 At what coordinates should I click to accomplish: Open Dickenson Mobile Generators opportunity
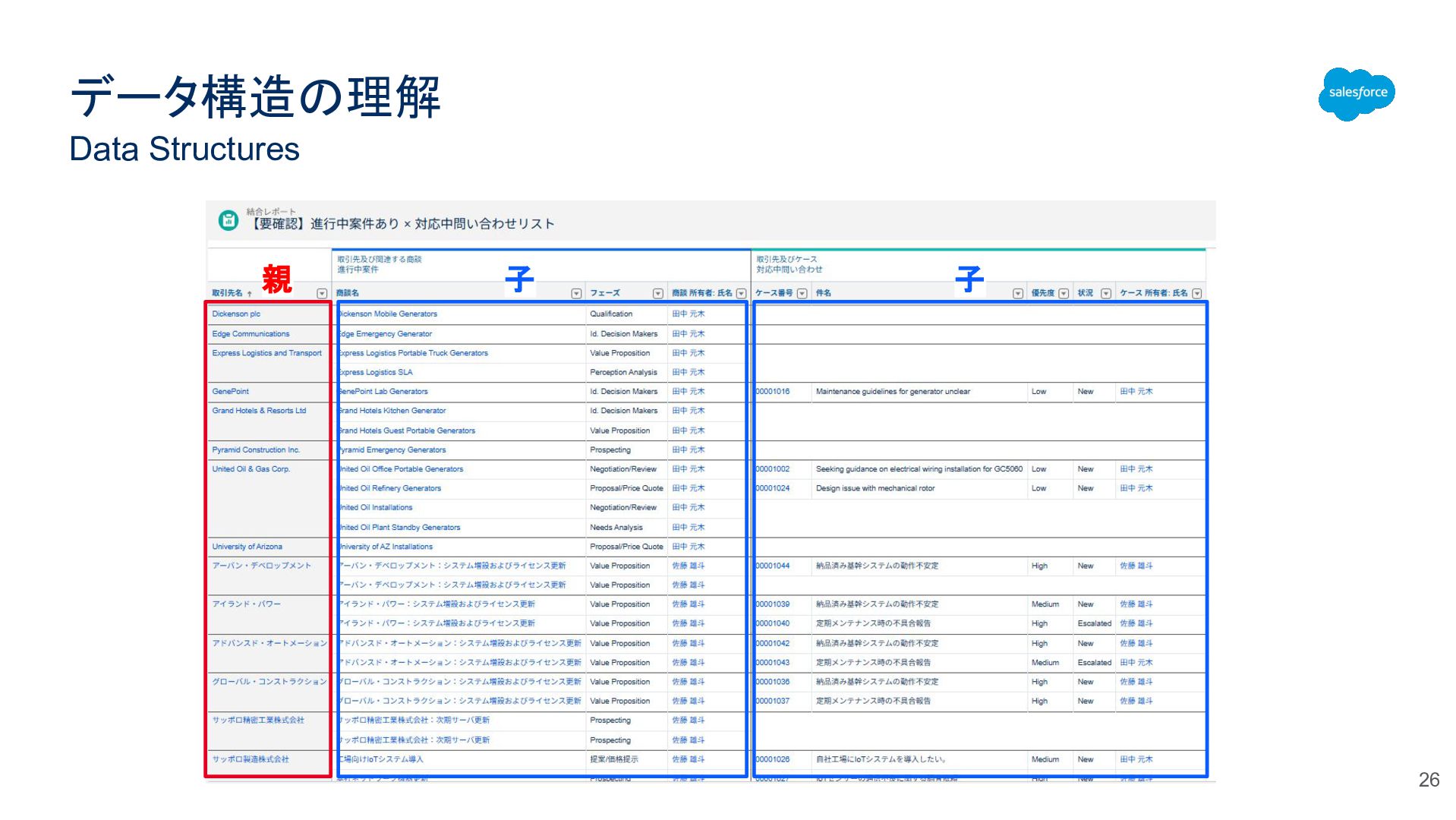coord(388,314)
